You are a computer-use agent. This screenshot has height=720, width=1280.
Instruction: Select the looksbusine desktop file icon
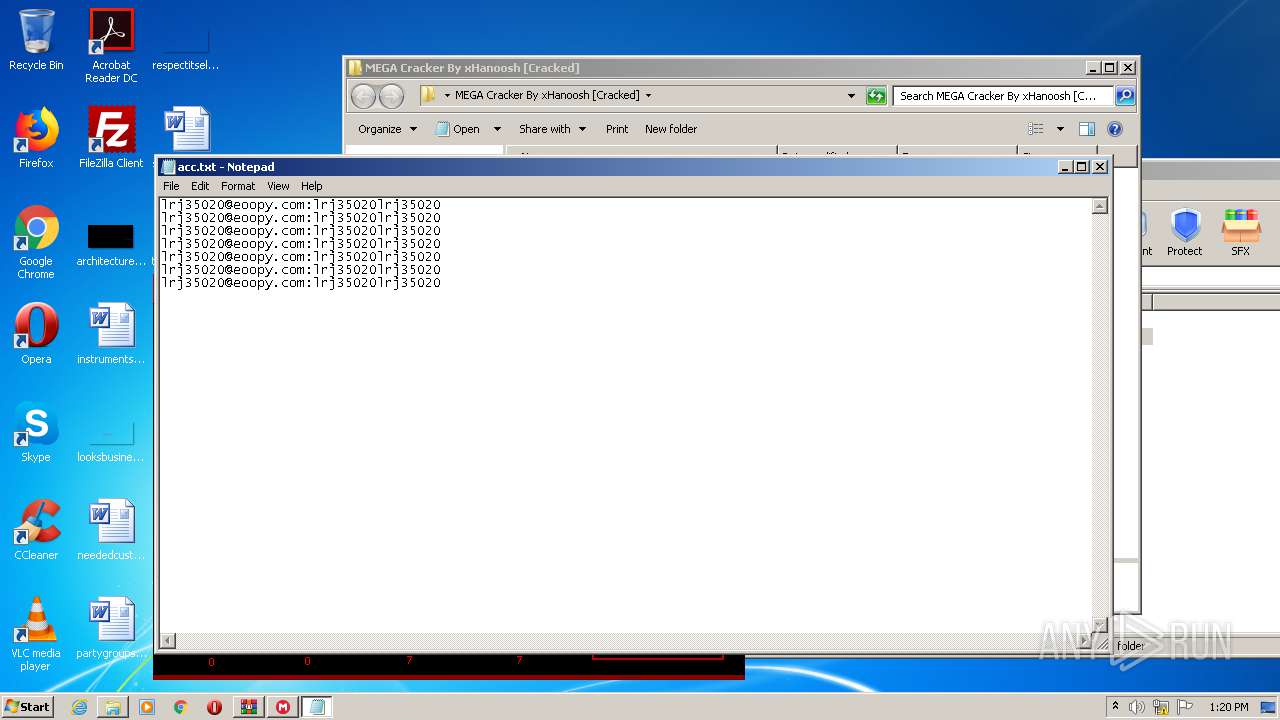tap(111, 439)
